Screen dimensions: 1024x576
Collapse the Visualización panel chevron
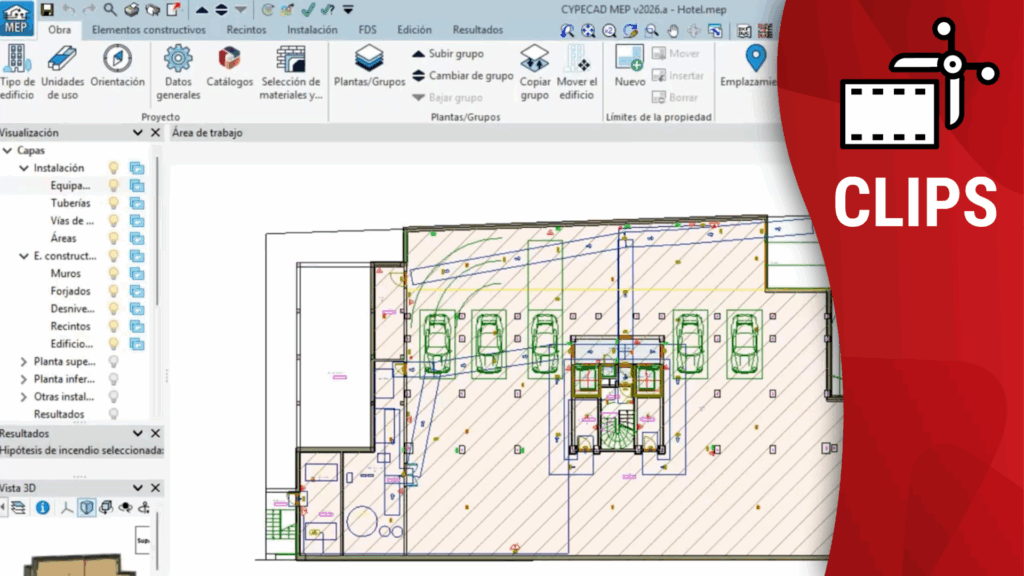click(x=138, y=132)
